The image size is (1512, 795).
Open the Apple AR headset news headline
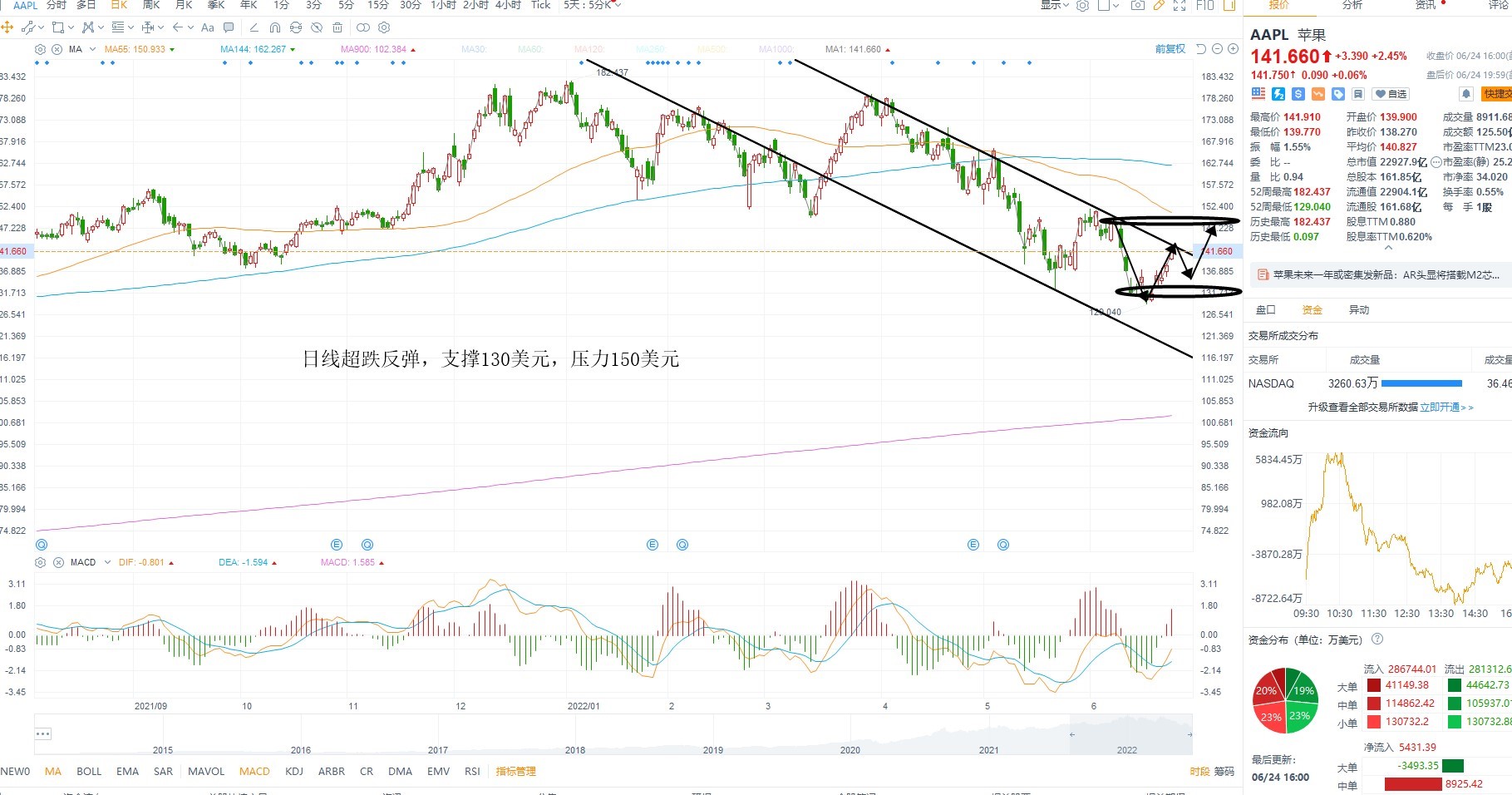(x=1386, y=274)
